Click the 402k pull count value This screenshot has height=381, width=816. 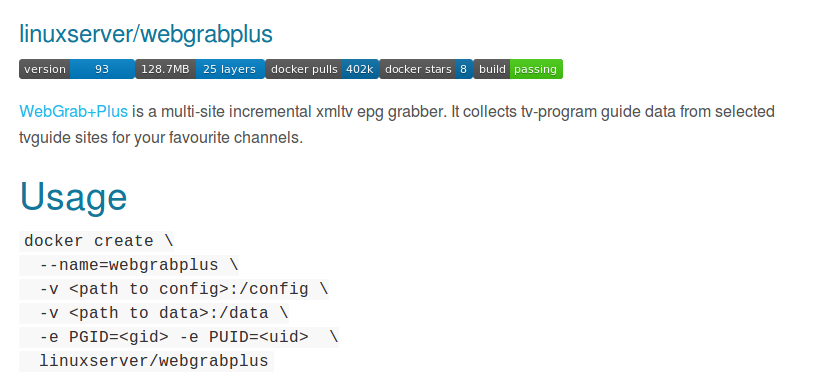(360, 69)
